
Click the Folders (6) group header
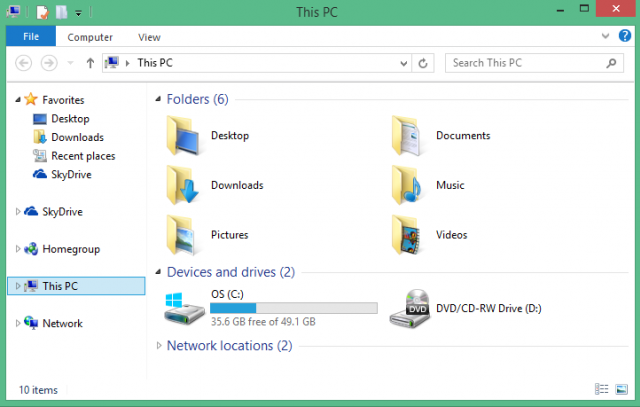198,99
